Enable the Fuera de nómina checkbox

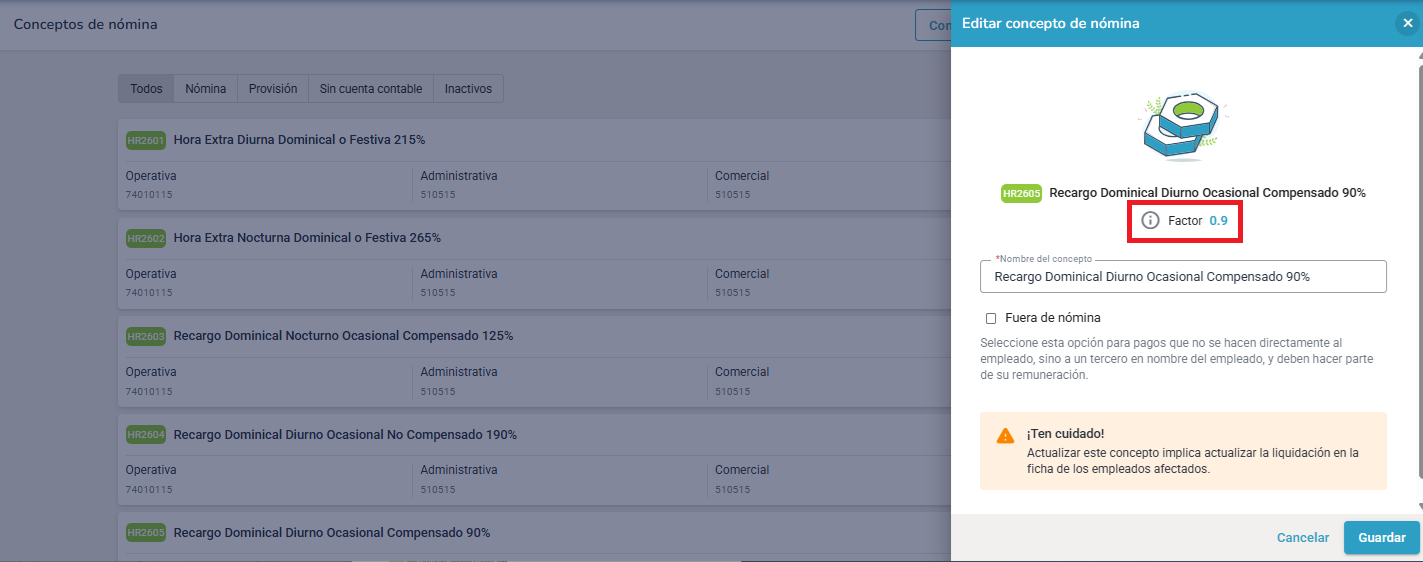[x=991, y=318]
